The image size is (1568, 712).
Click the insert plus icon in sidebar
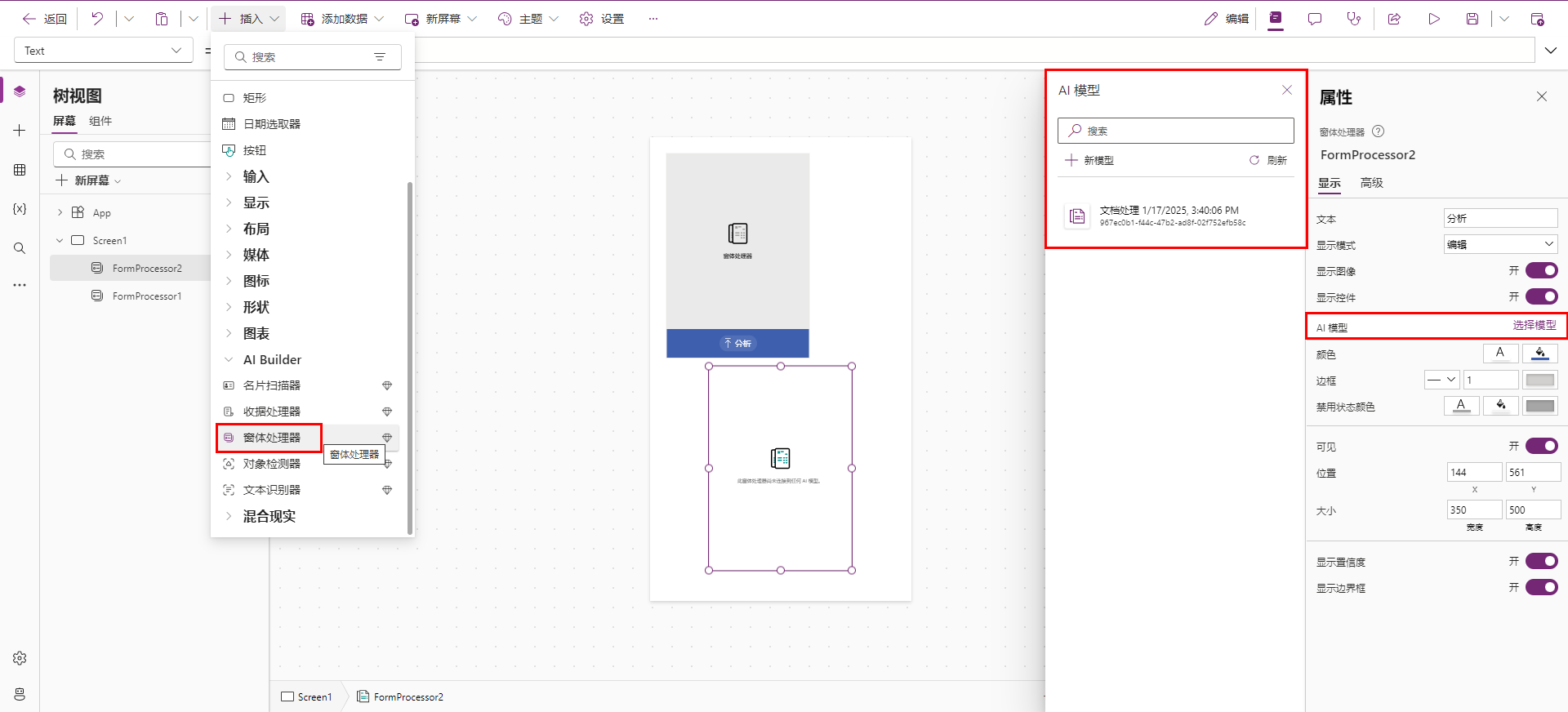[x=20, y=131]
